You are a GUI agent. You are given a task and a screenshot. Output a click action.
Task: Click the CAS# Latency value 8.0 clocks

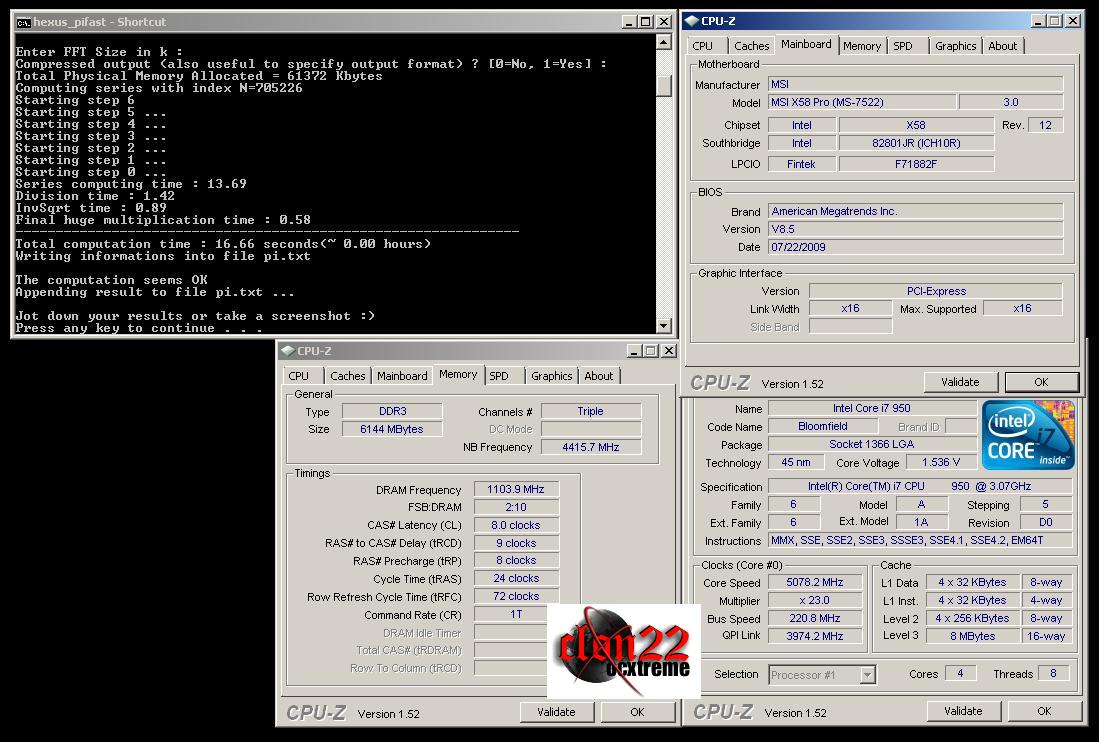pyautogui.click(x=516, y=525)
